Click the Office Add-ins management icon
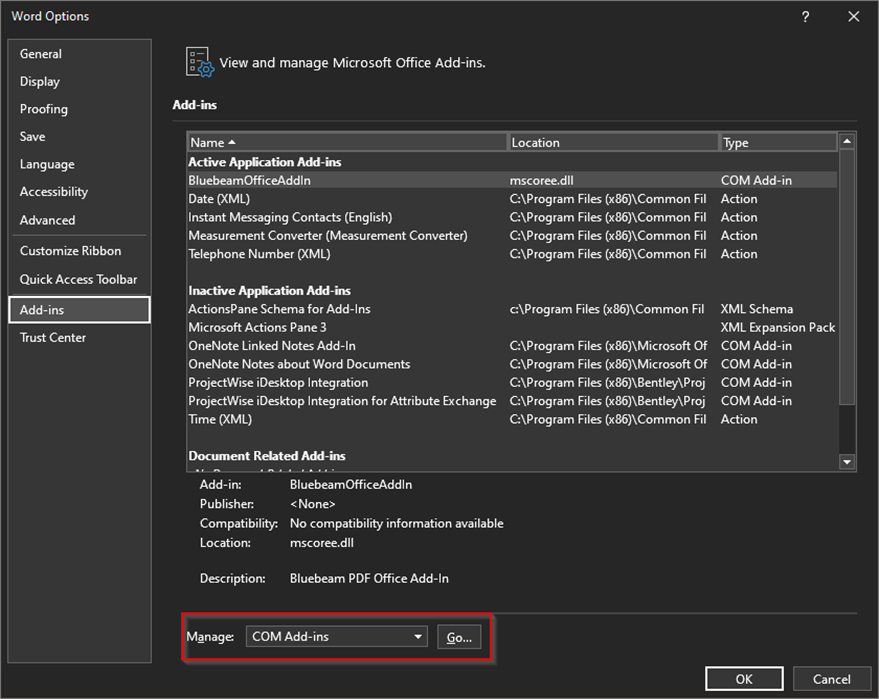 (x=195, y=61)
